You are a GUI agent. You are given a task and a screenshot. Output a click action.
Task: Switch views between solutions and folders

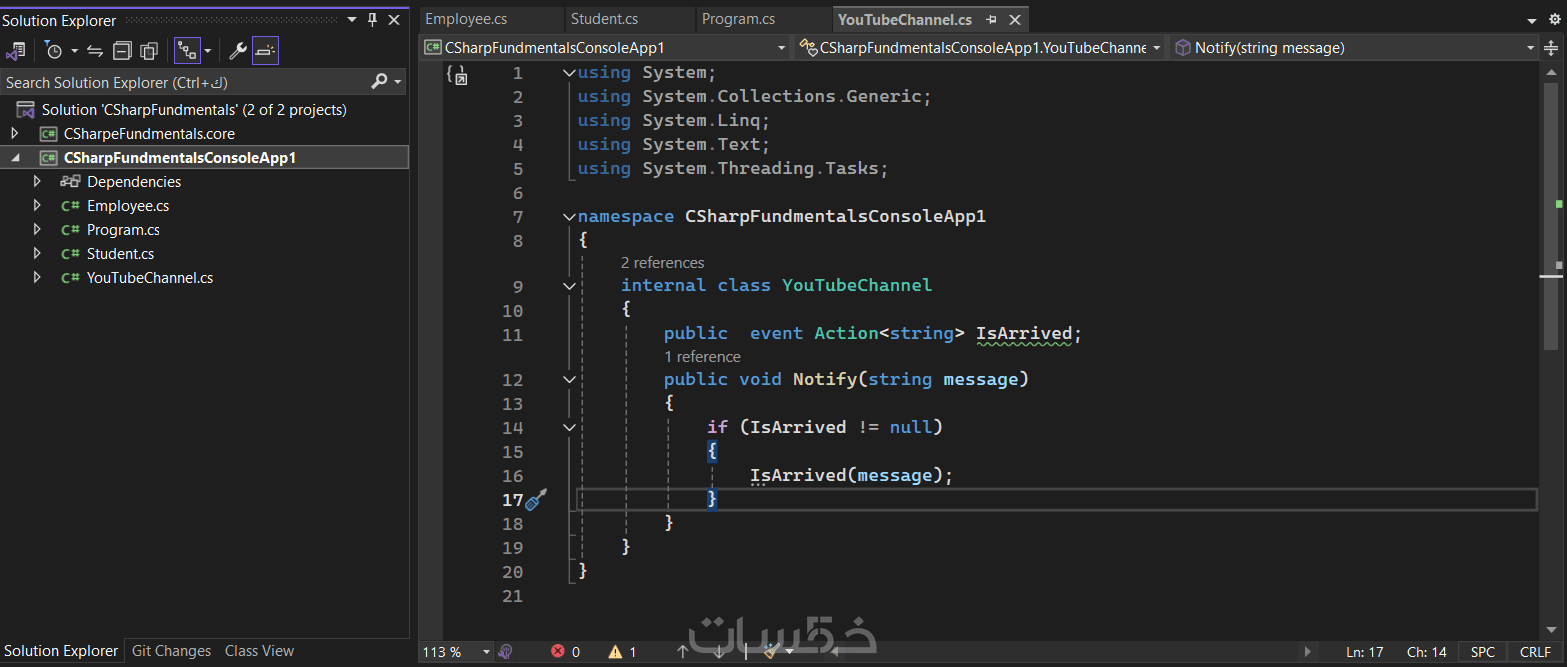point(16,50)
